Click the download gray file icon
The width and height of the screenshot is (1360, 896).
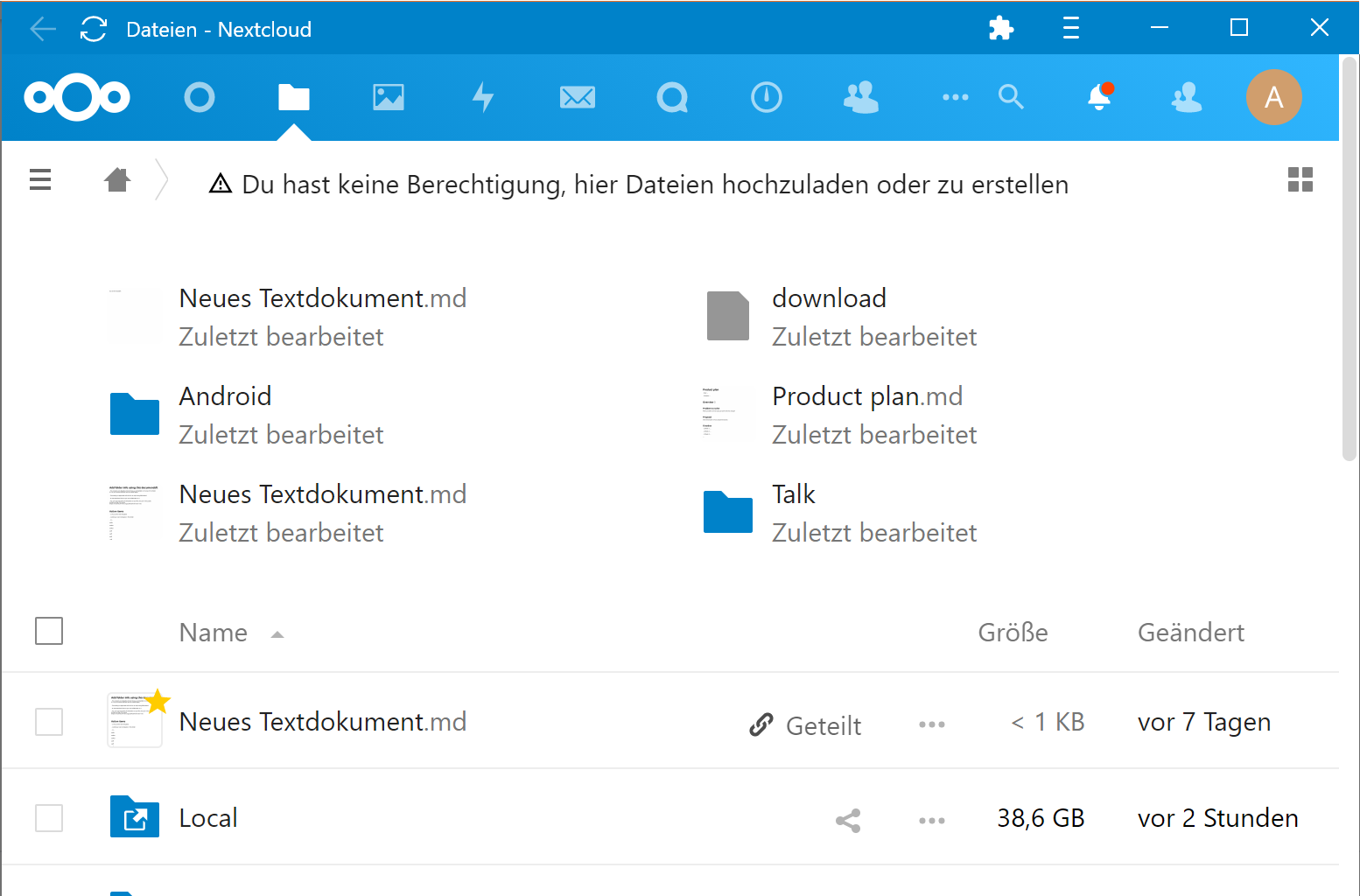pos(728,316)
